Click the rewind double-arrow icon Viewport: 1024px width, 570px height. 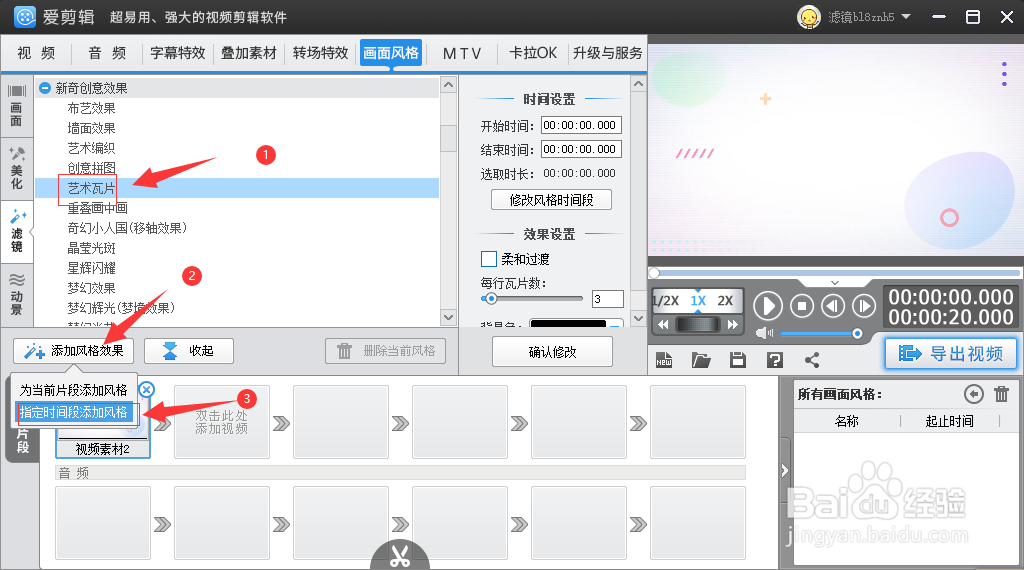(x=663, y=325)
